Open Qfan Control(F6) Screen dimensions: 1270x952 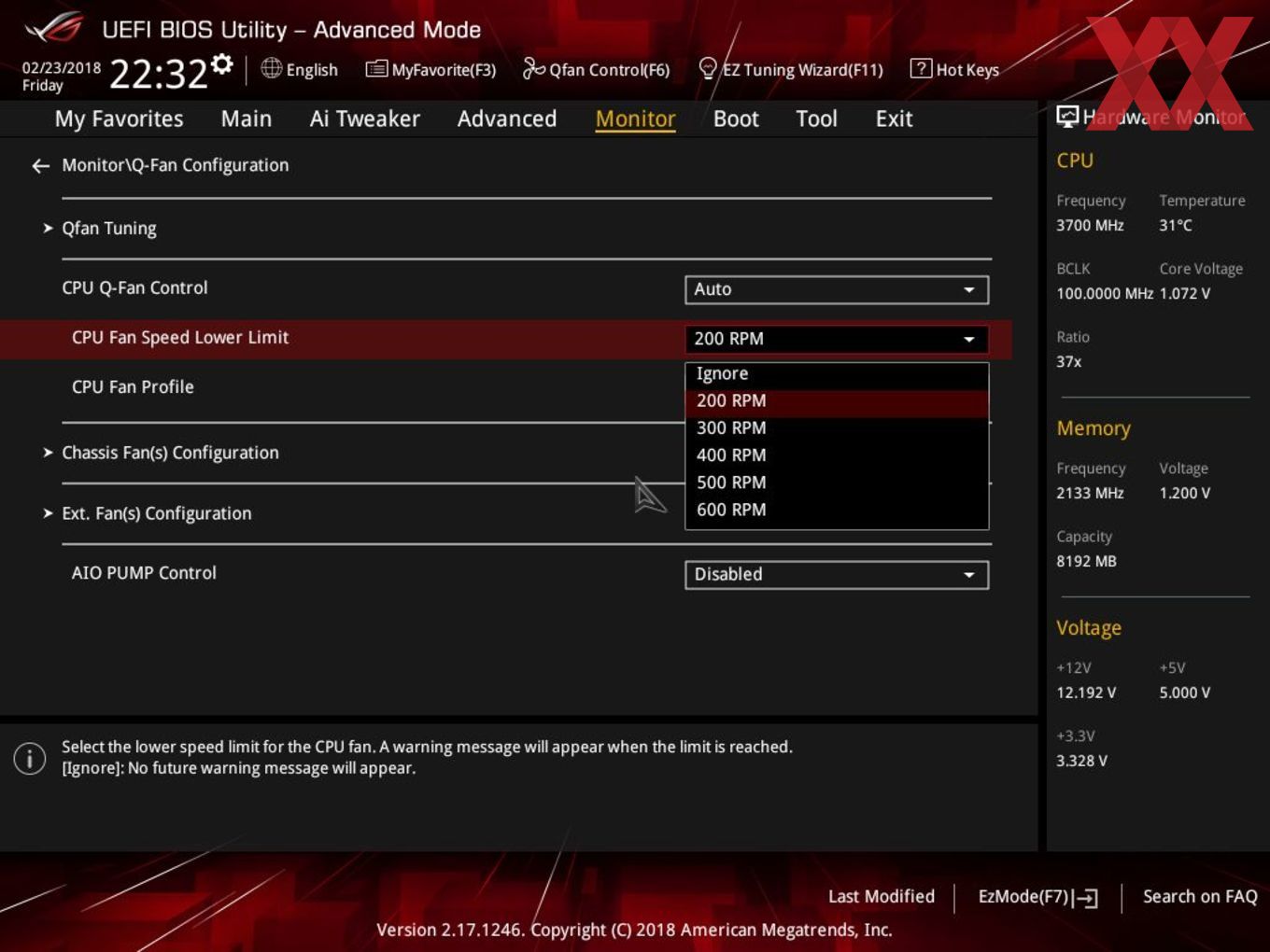(596, 70)
